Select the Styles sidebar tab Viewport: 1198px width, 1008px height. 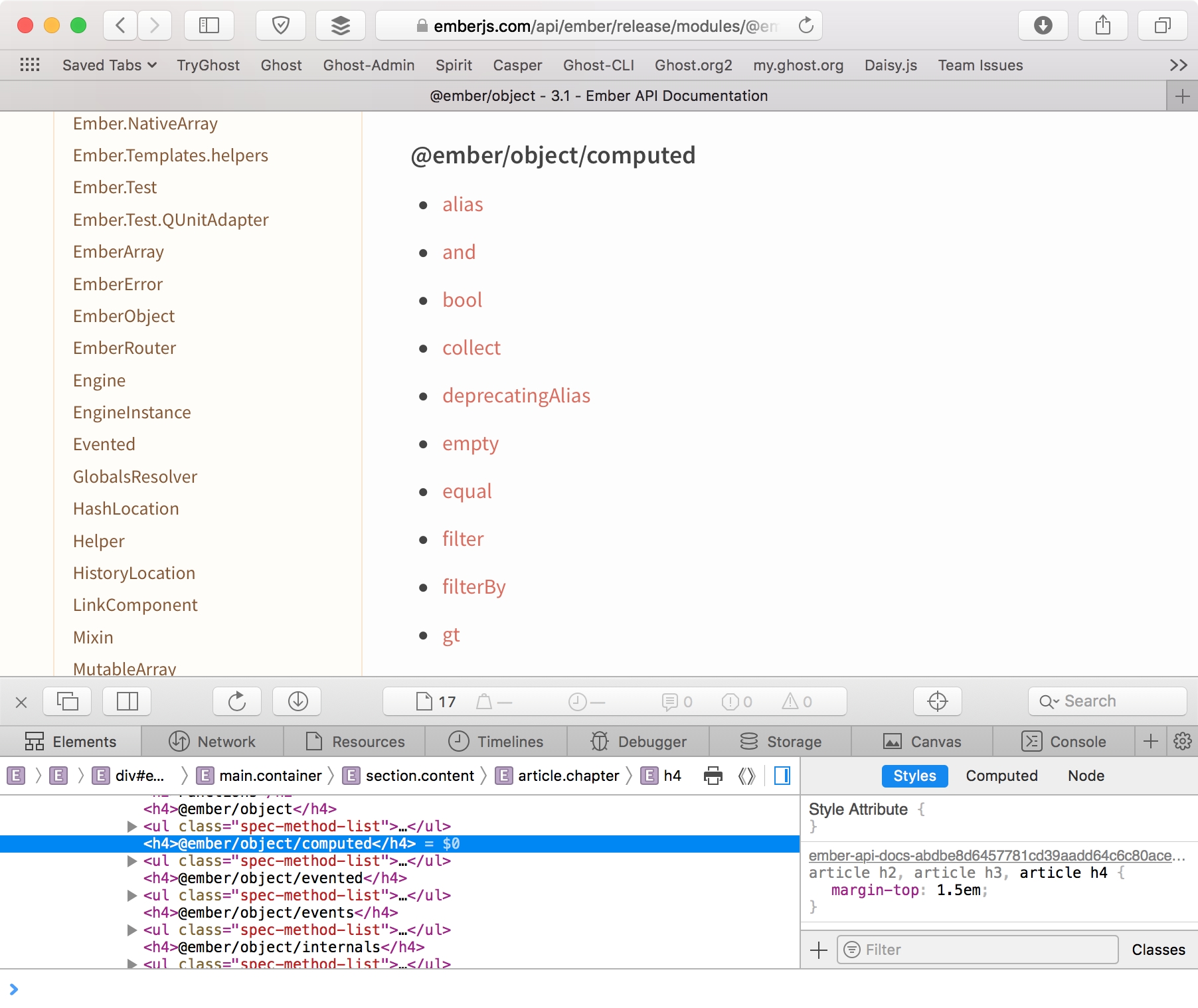point(914,776)
